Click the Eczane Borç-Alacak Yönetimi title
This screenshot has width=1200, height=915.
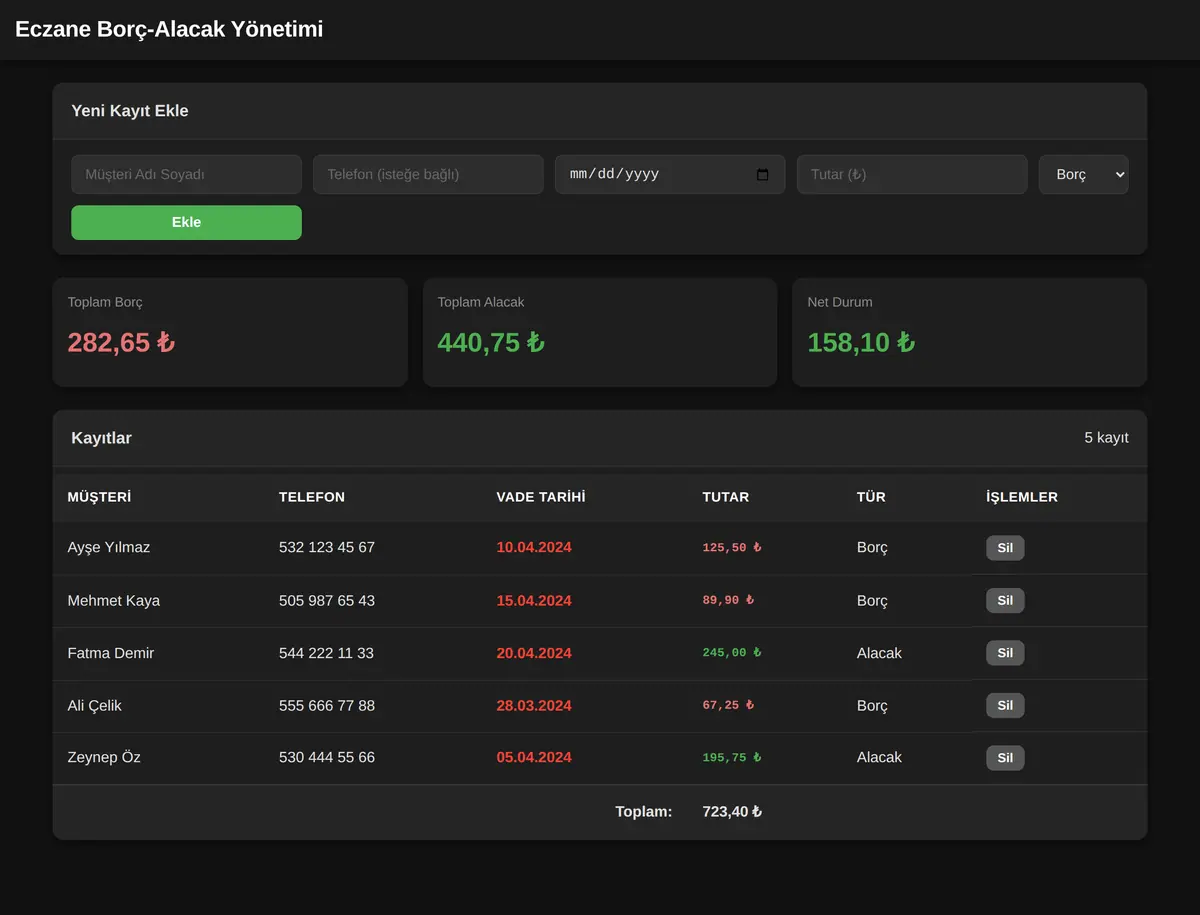tap(169, 29)
